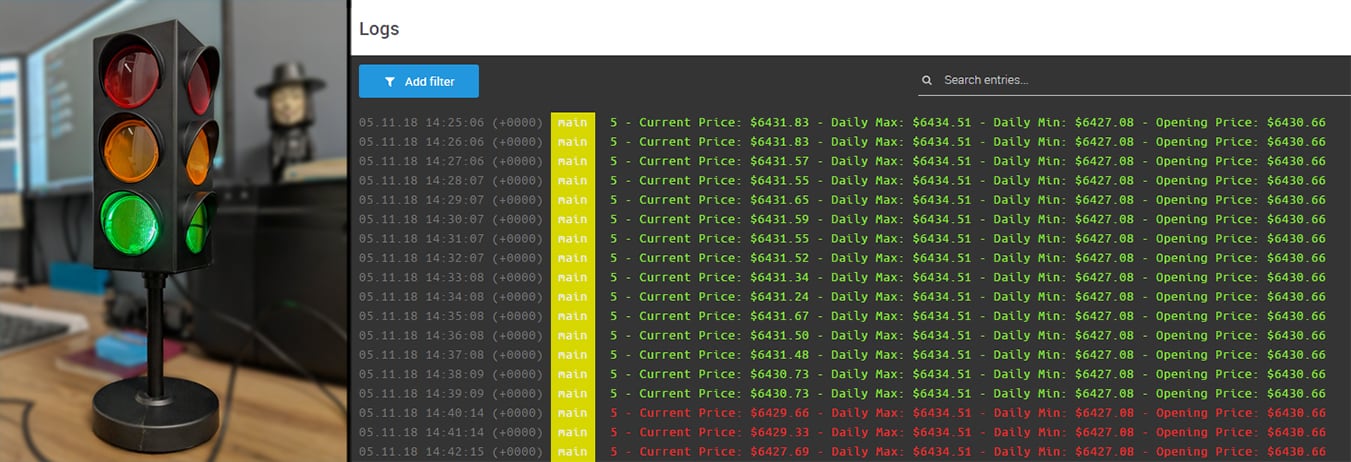Click the Logs panel heading
The height and width of the screenshot is (462, 1351).
coord(379,29)
